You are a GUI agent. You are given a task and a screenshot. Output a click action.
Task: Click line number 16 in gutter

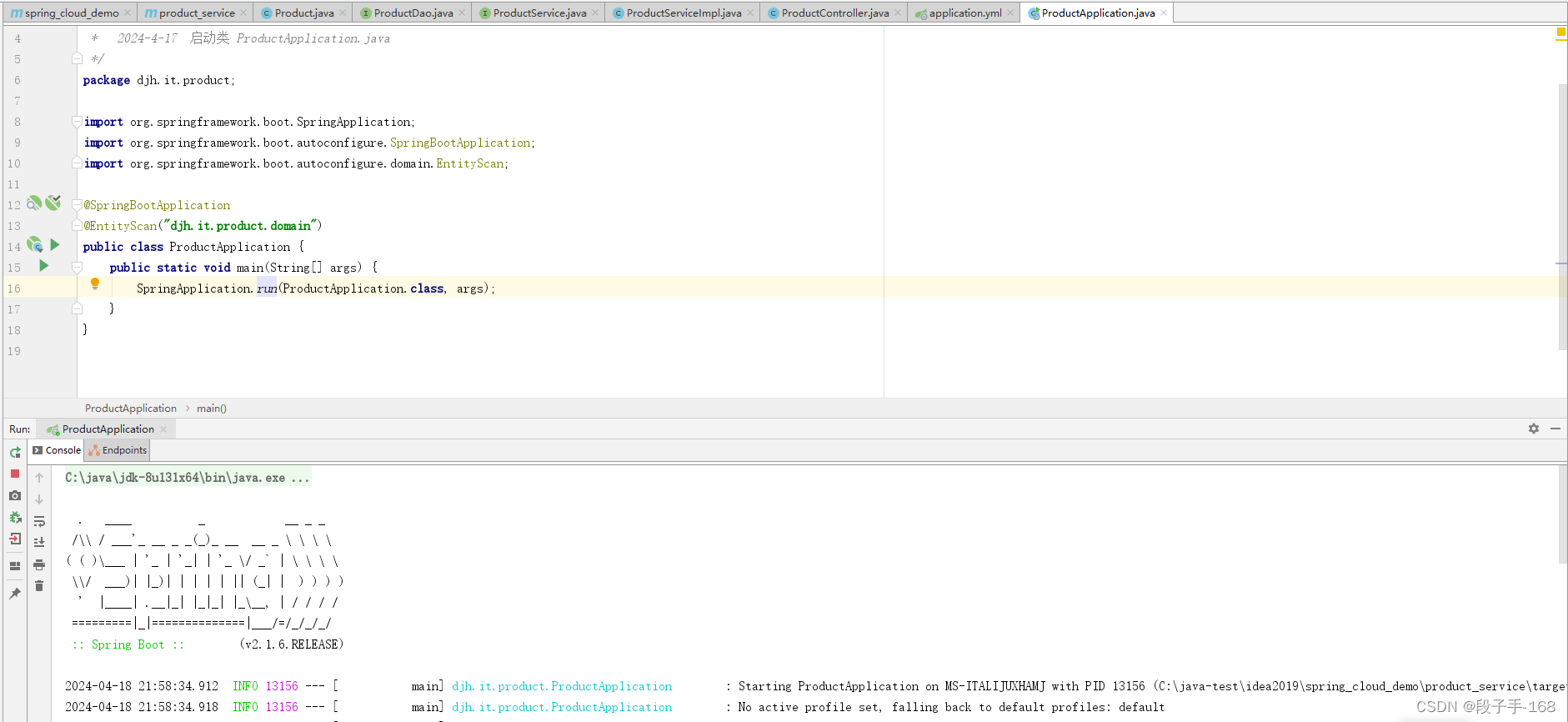click(14, 288)
